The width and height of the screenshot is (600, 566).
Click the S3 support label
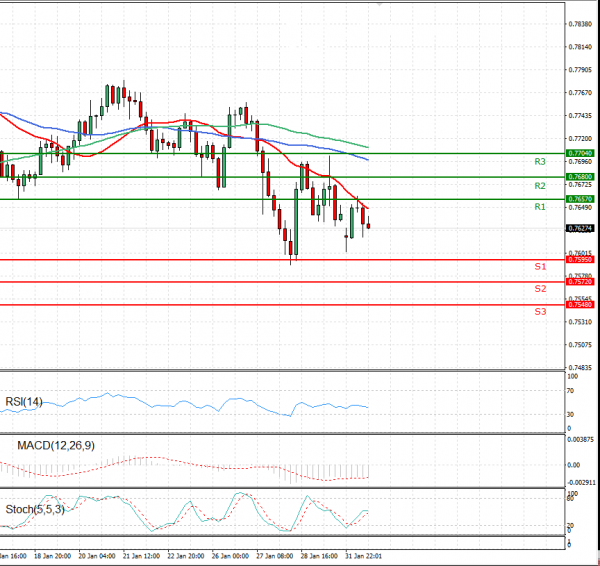(540, 312)
